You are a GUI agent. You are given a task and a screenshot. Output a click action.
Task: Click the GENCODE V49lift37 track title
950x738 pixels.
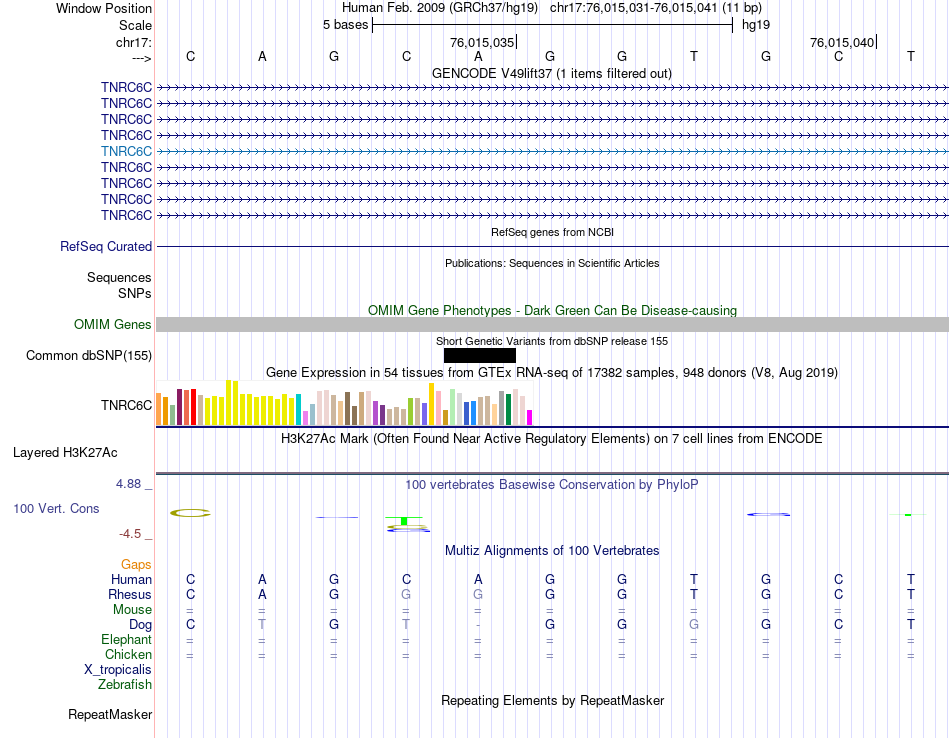point(552,74)
